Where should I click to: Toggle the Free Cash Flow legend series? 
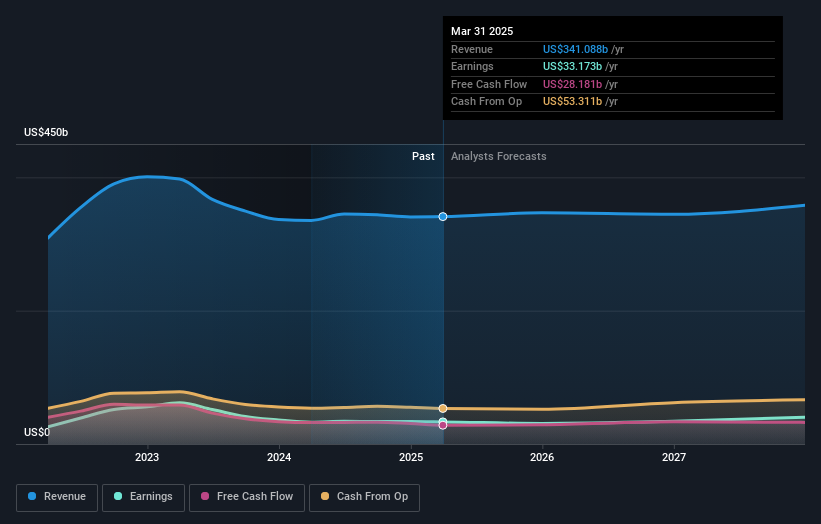tap(247, 497)
